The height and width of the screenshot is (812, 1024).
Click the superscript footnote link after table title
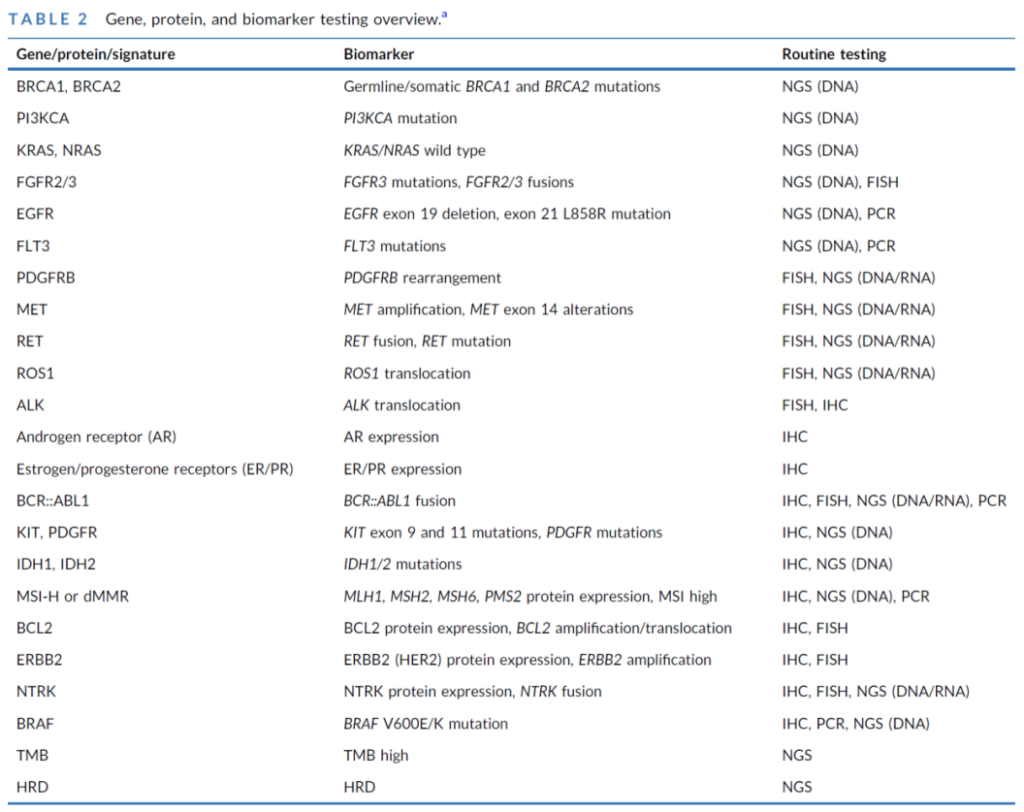tap(443, 14)
